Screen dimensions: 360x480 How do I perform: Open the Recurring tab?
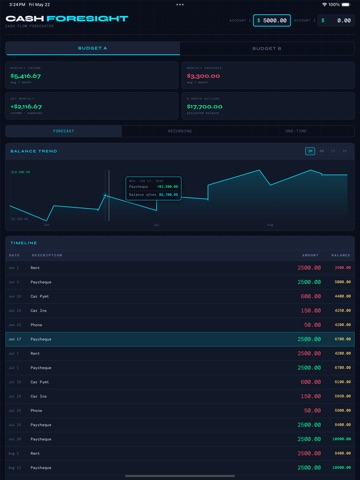[x=180, y=131]
